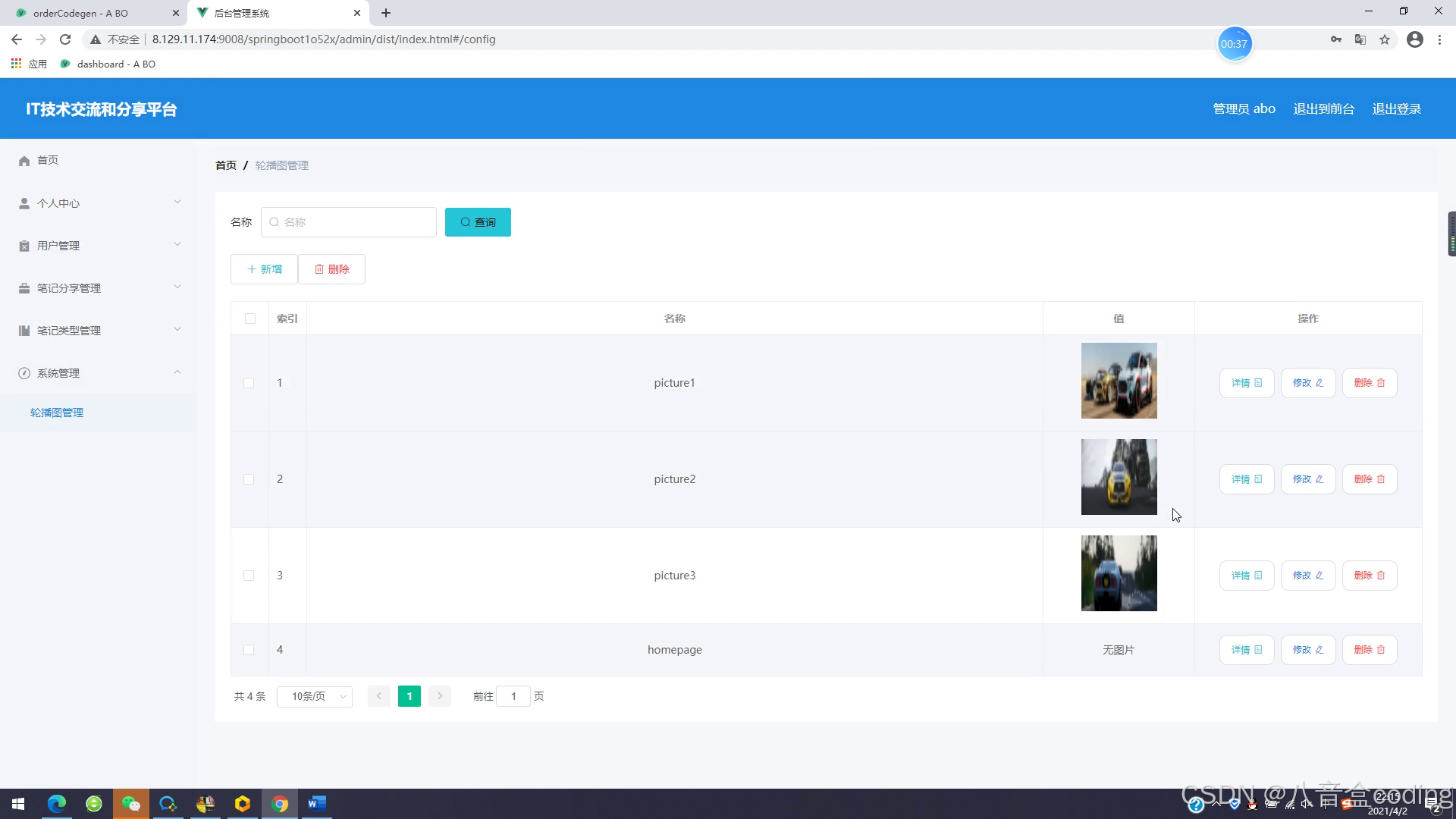Screen dimensions: 1456x819
Task: Close the orderCodegen tab
Action: [175, 13]
